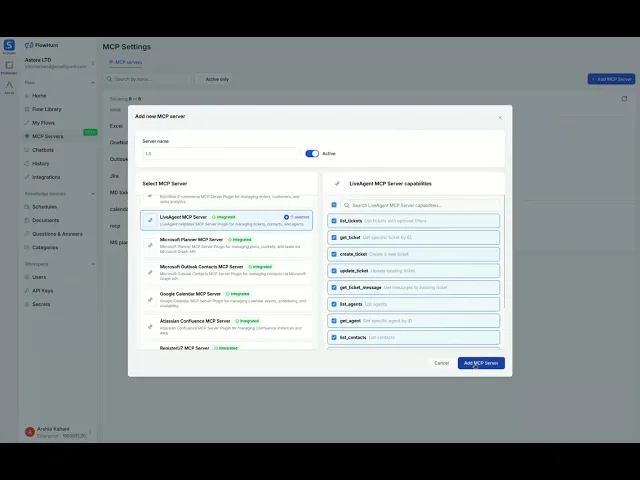Click the Categories sidebar icon
640x480 pixels.
pos(27,247)
